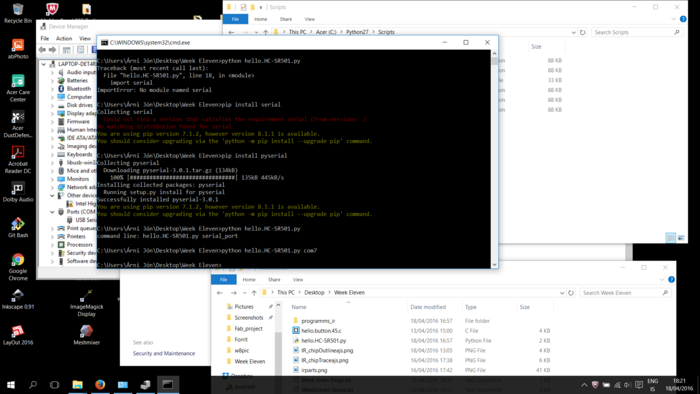Open the Acer DustDefender desktop shortcut

click(x=18, y=124)
